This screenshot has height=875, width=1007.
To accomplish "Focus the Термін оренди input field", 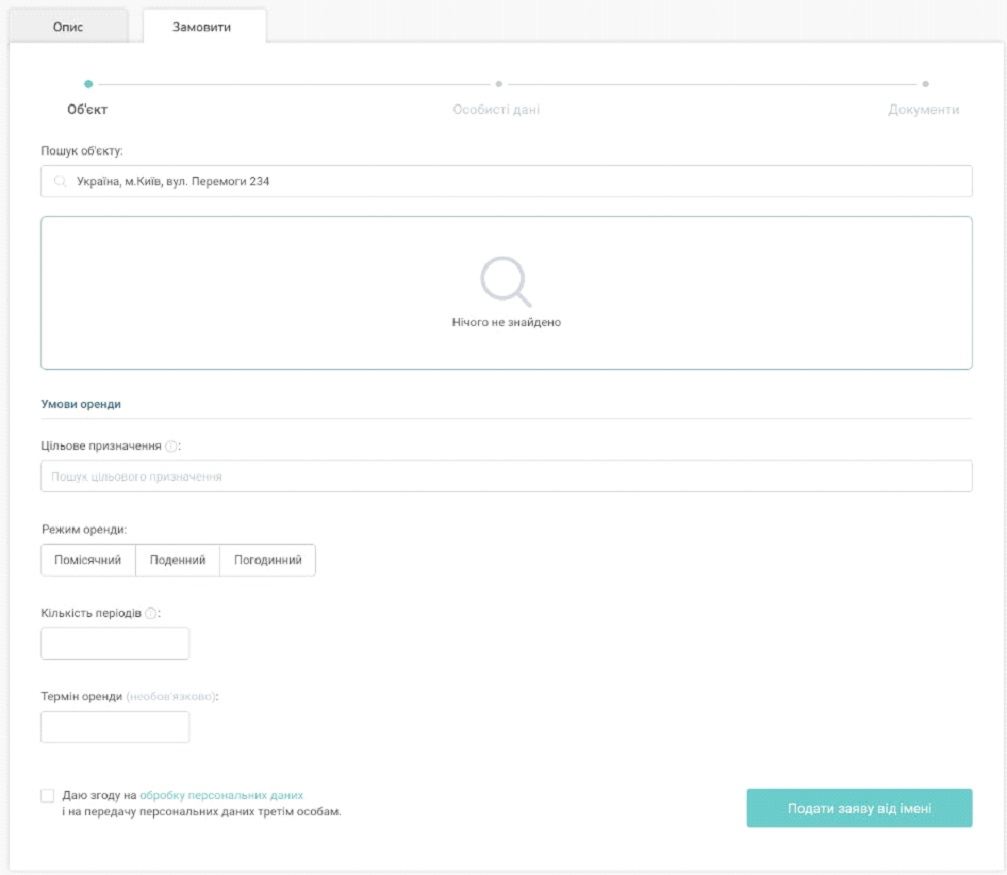I will pos(115,727).
